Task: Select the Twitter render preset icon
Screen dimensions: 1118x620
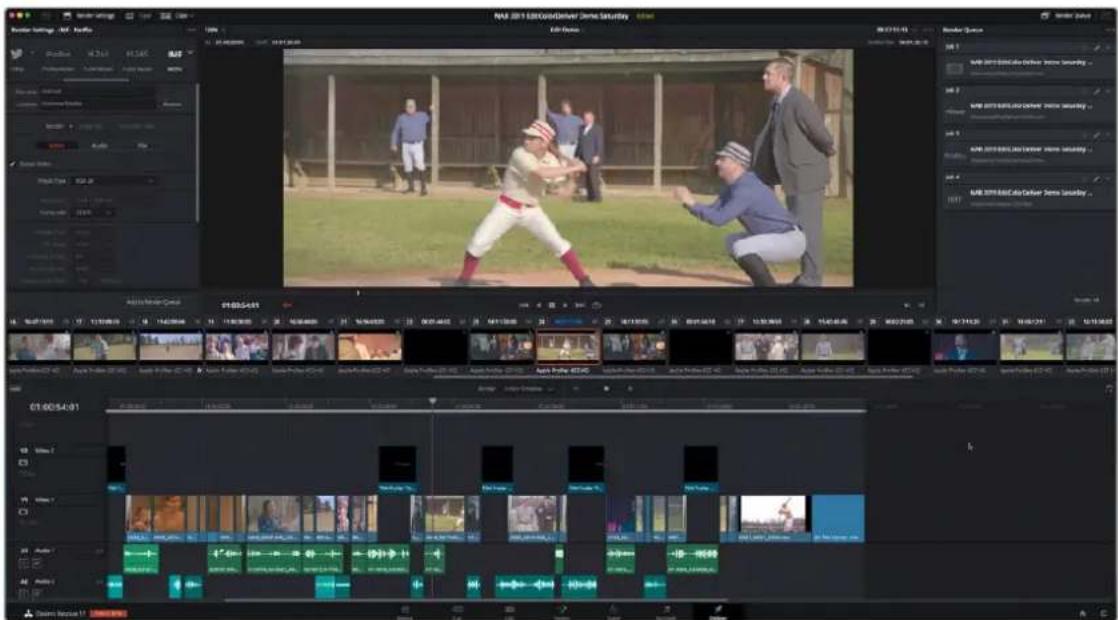Action: (x=16, y=54)
